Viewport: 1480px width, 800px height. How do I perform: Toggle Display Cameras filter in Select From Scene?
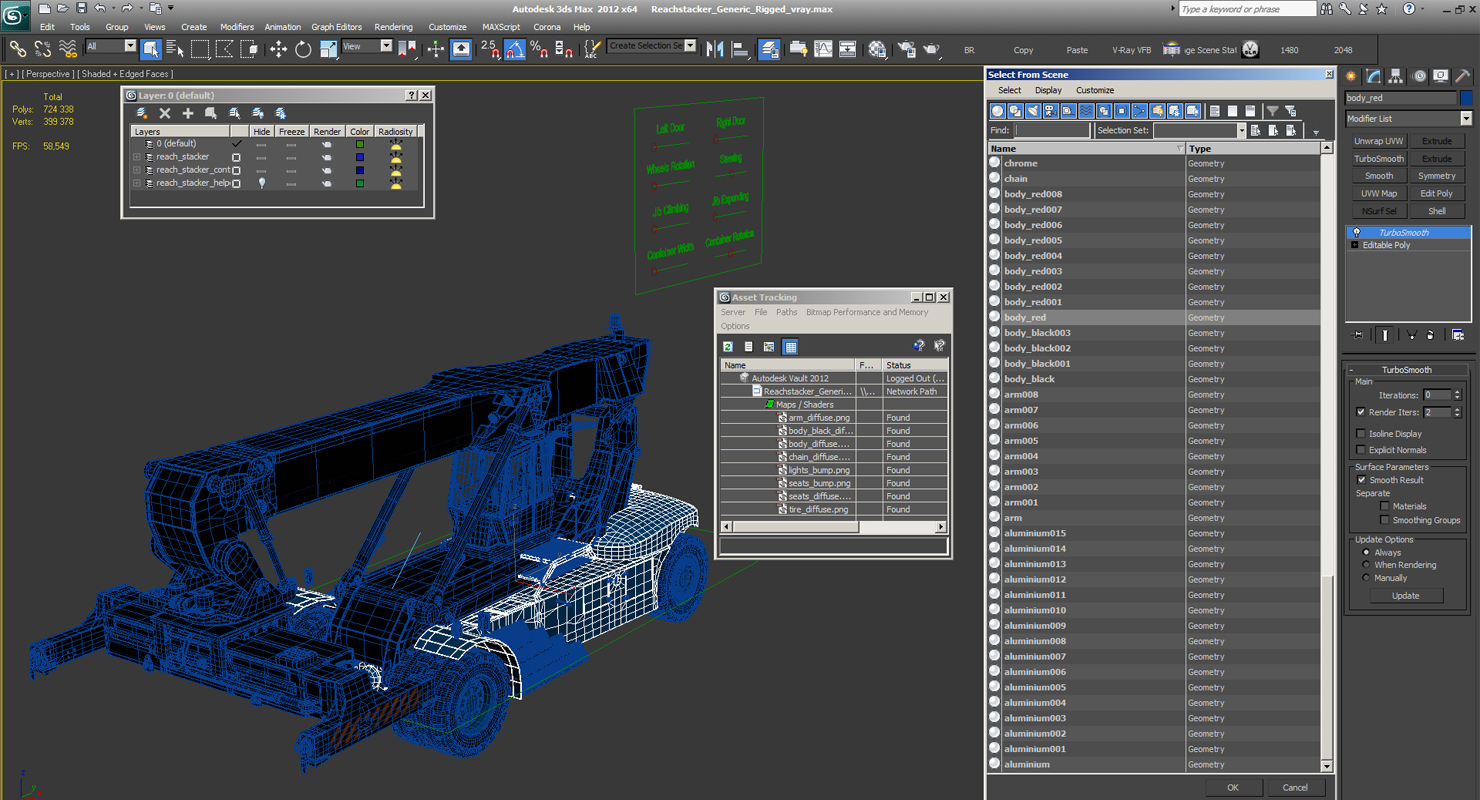tap(1051, 111)
